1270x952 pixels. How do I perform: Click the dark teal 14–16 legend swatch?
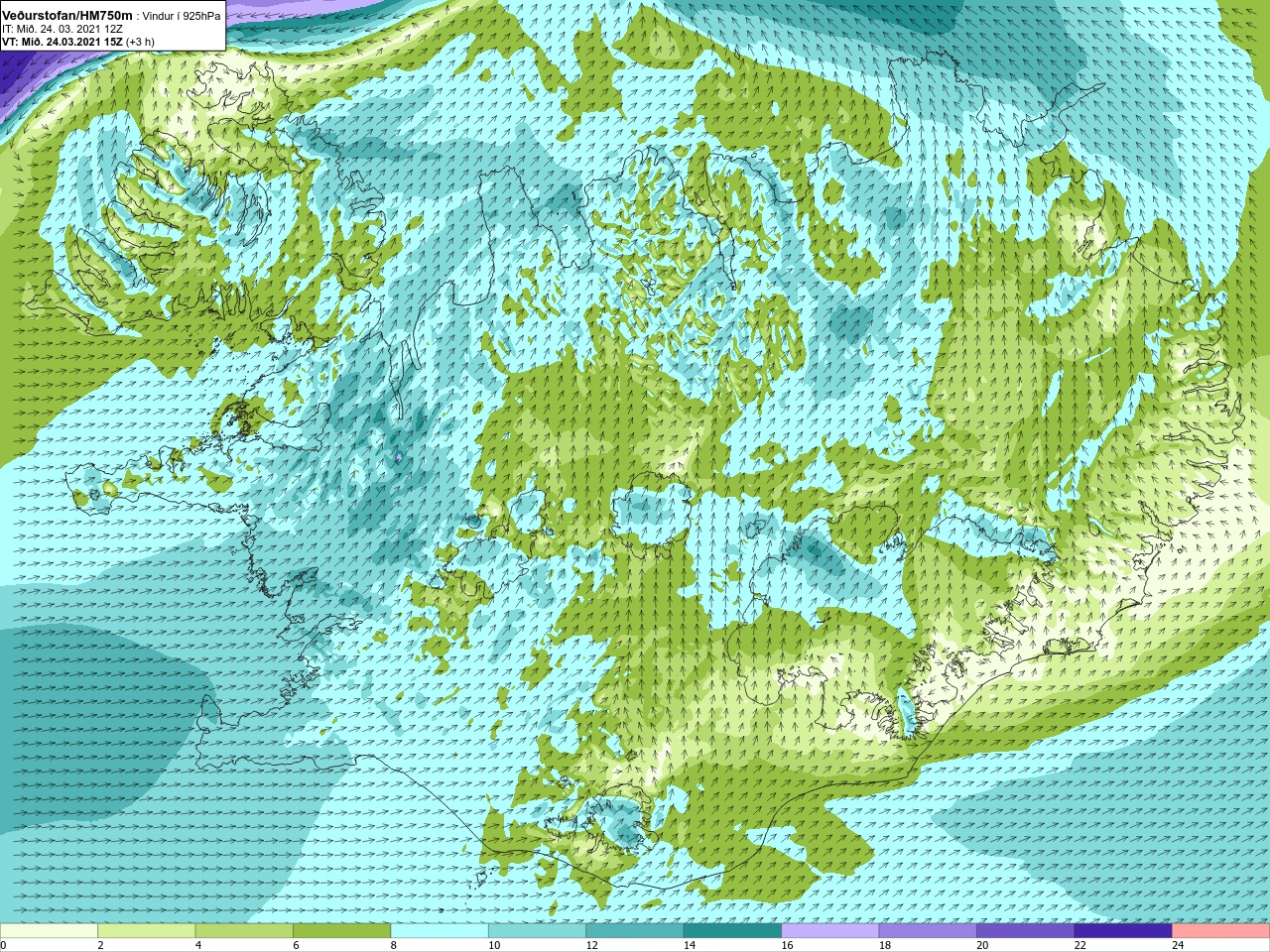pos(733,931)
